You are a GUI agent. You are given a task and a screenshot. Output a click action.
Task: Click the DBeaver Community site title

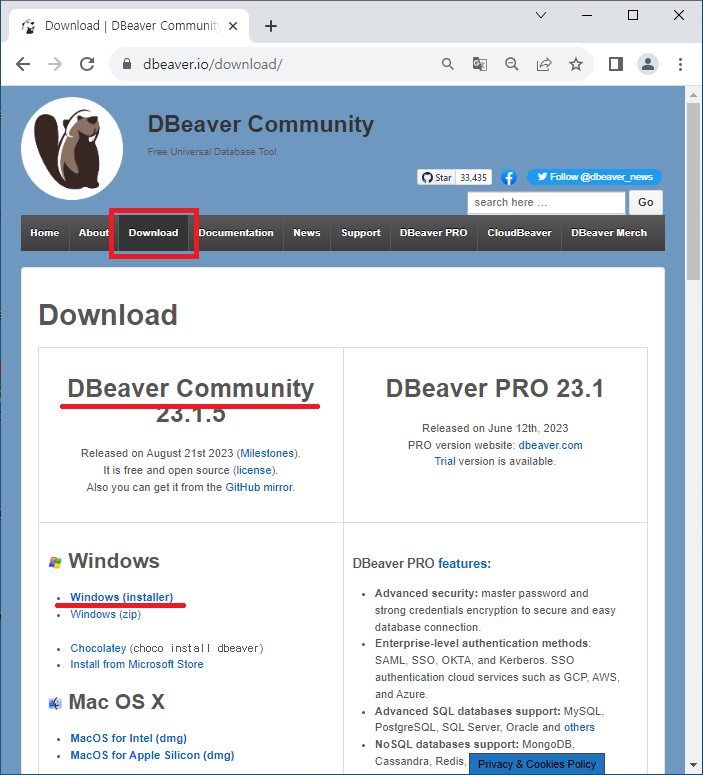click(261, 124)
